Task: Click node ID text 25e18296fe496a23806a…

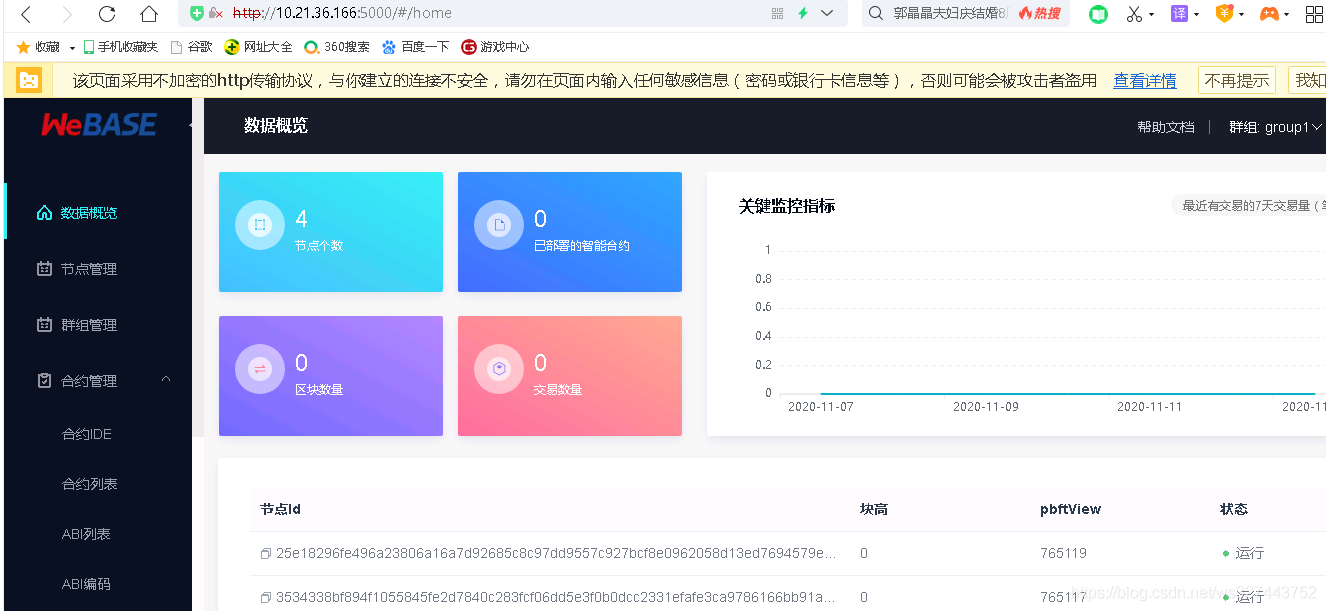Action: click(x=556, y=553)
